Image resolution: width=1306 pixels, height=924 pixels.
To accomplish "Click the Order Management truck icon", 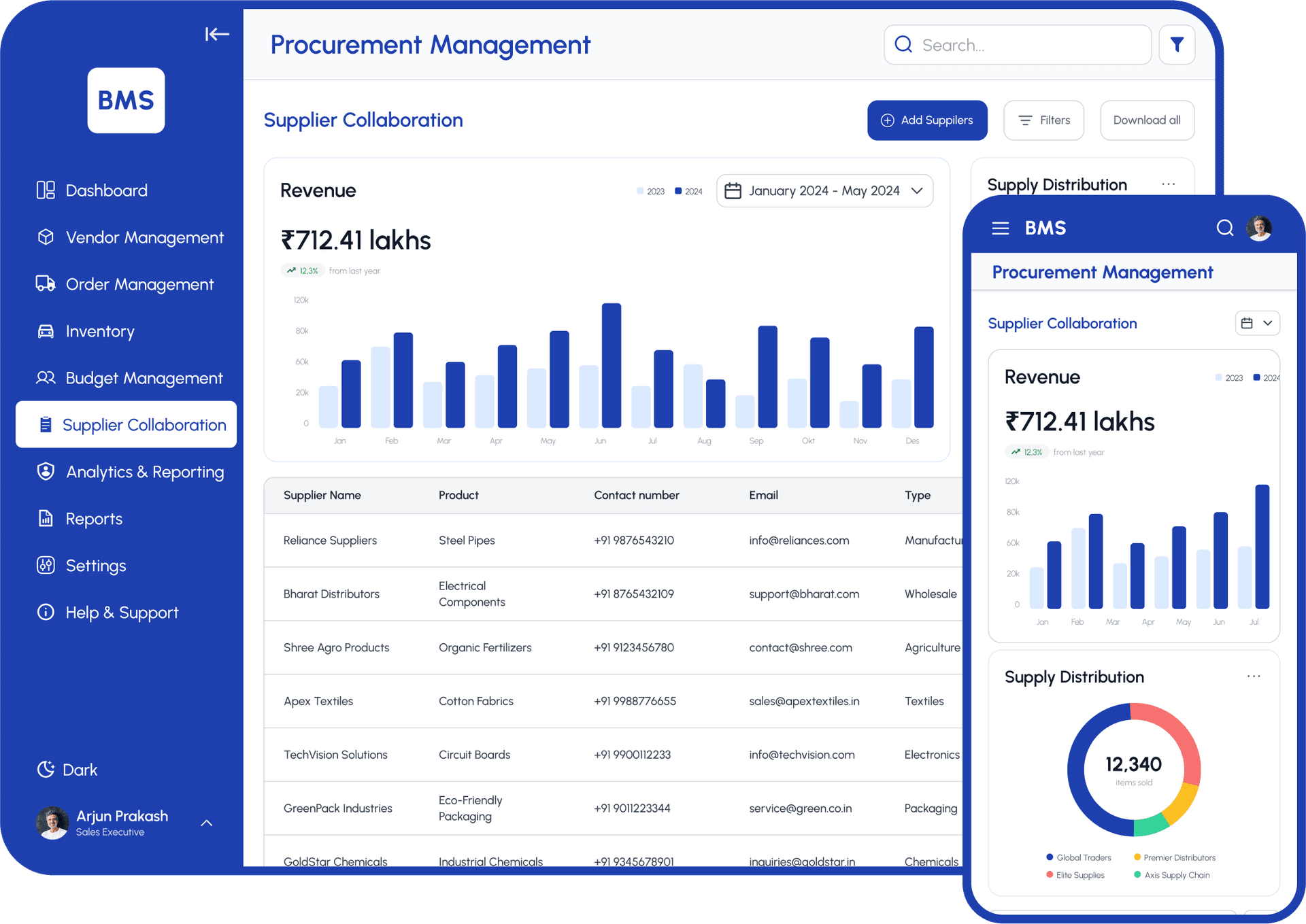I will (46, 284).
